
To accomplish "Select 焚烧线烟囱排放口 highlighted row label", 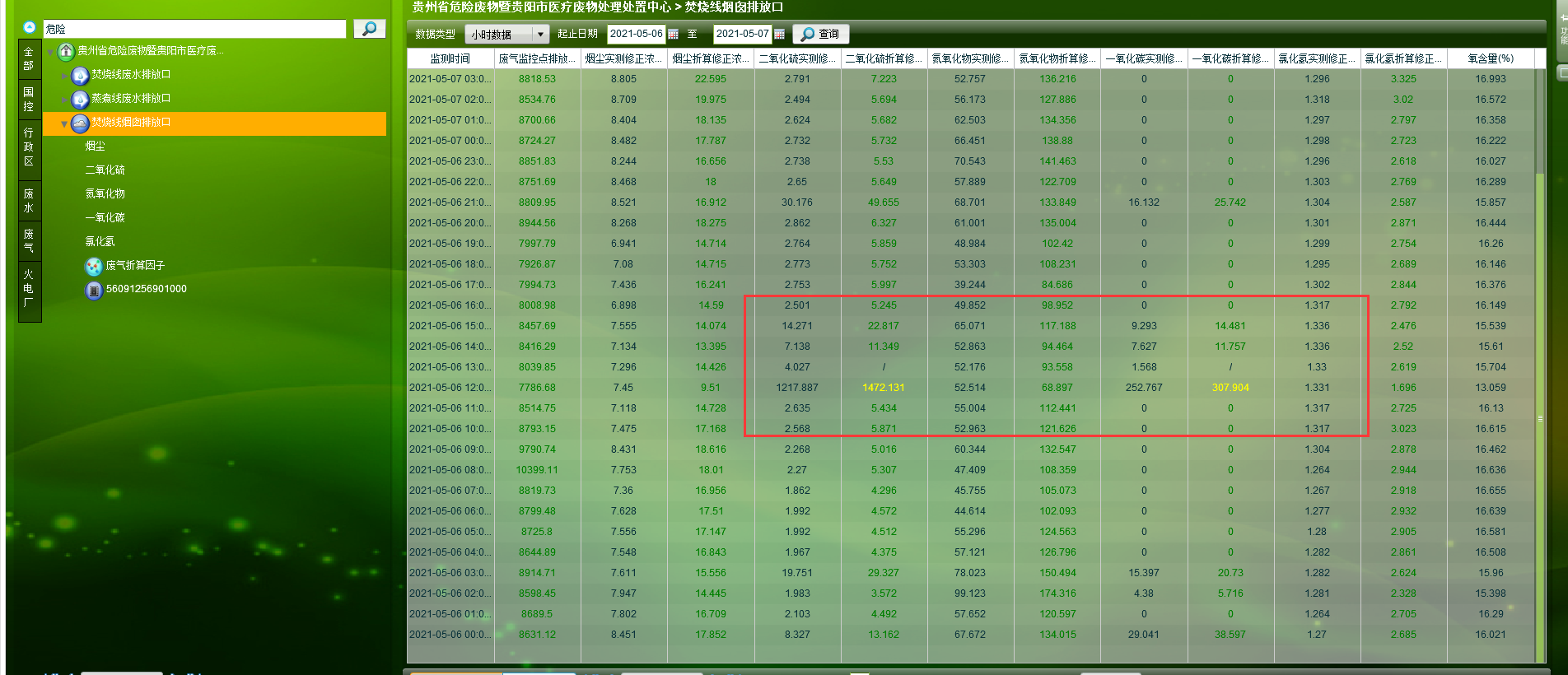I will pyautogui.click(x=131, y=122).
